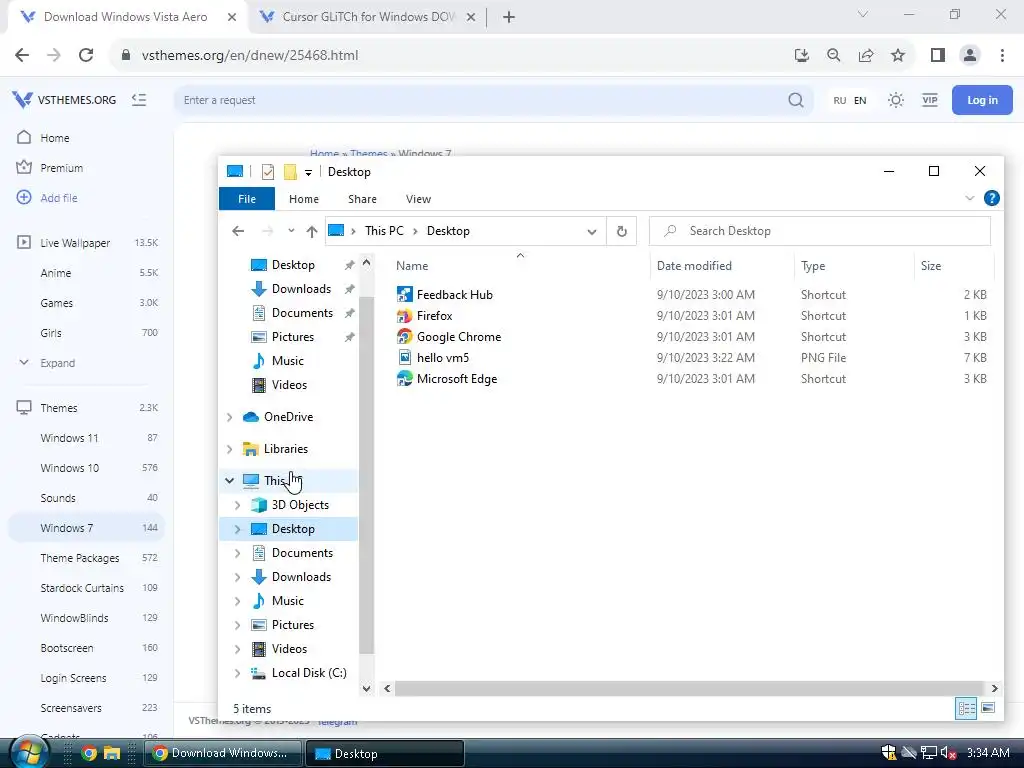The width and height of the screenshot is (1024, 768).
Task: Expand the Explorer ribbon chevron
Action: (969, 199)
